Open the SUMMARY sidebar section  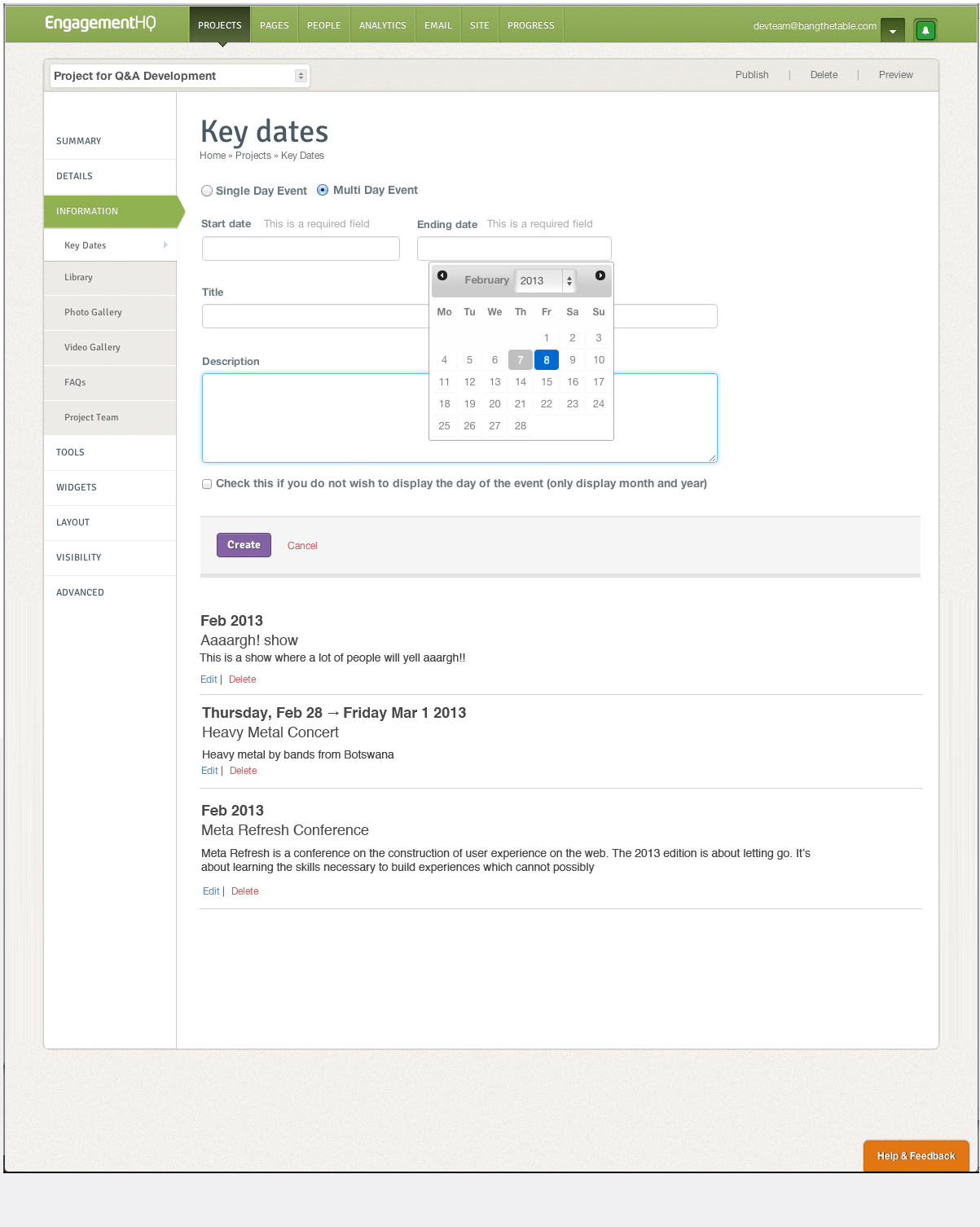point(110,142)
